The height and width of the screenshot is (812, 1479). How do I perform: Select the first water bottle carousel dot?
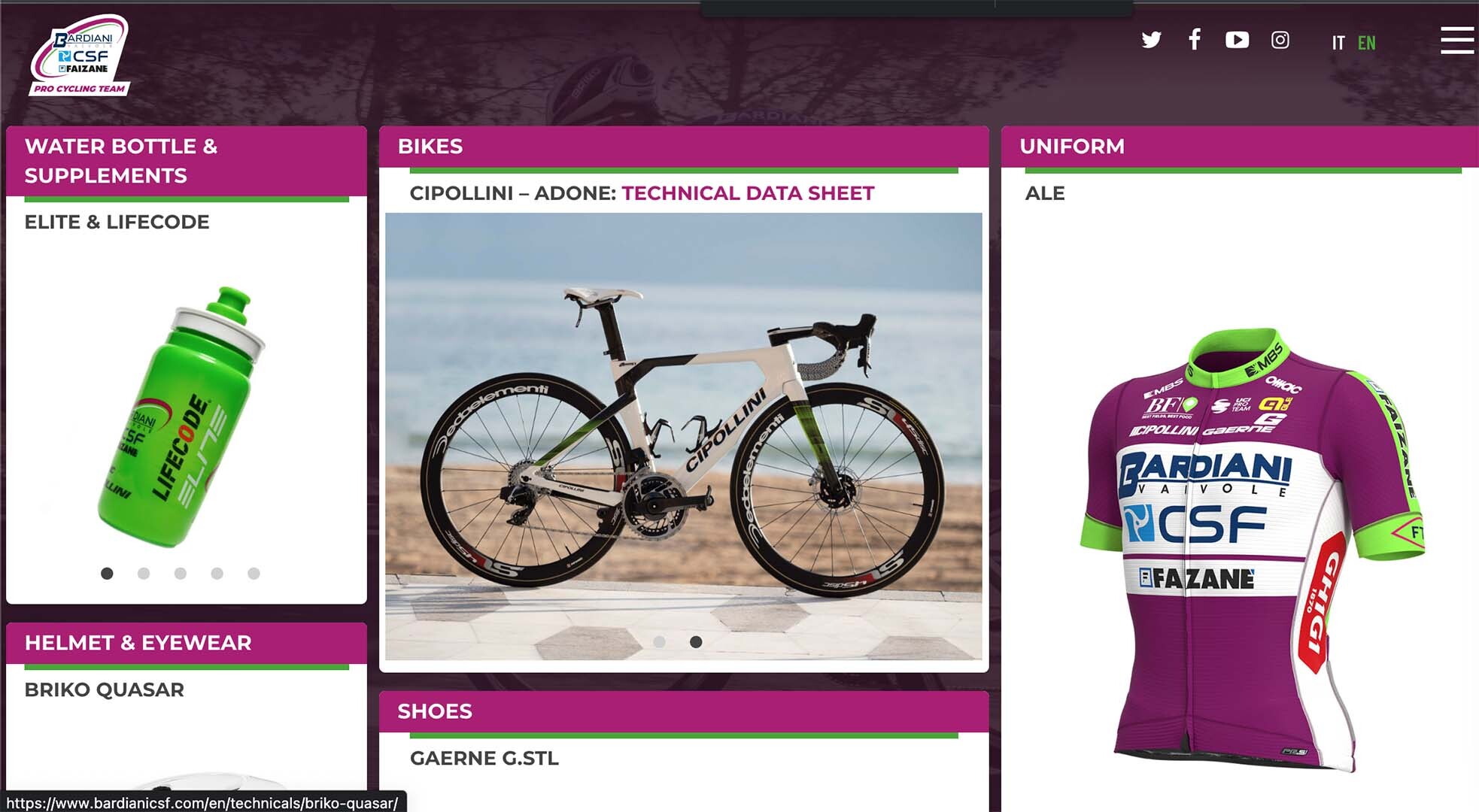click(x=107, y=574)
